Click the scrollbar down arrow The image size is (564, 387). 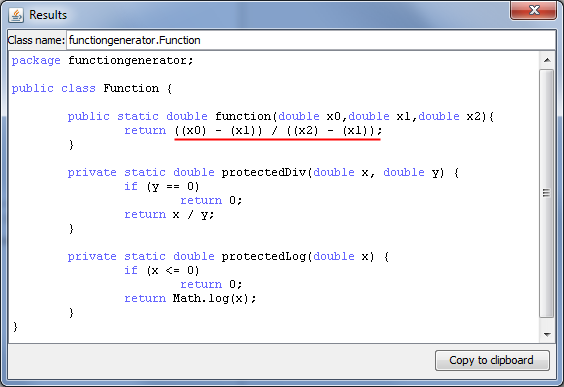tap(547, 334)
